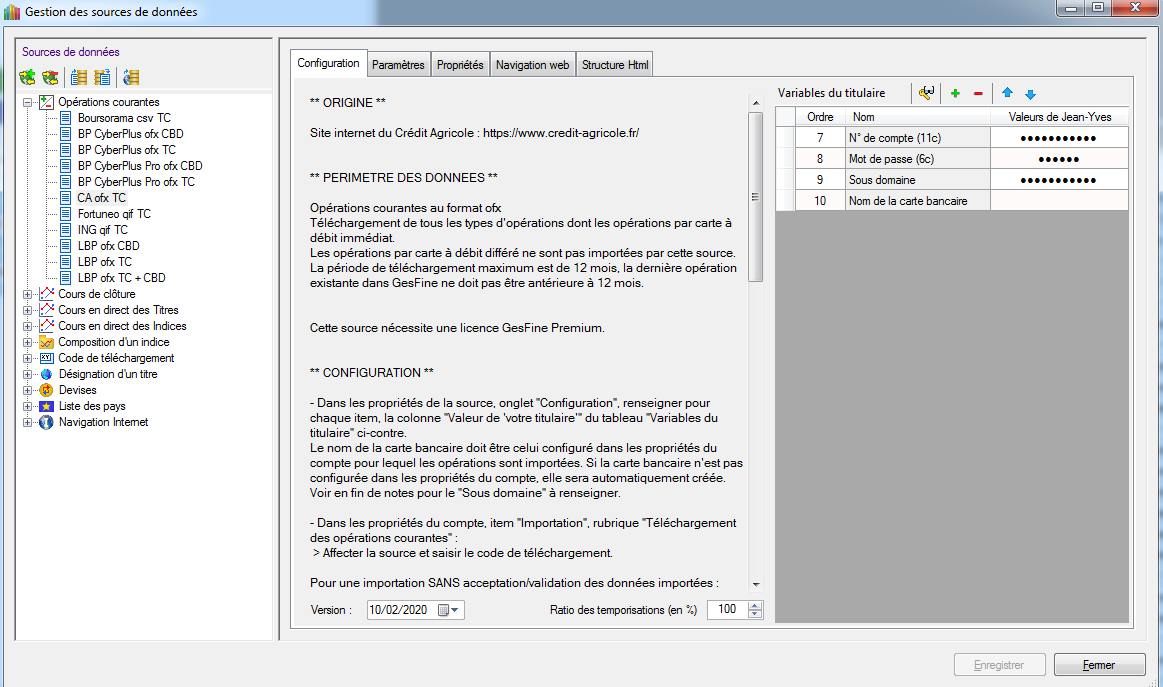This screenshot has width=1163, height=687.
Task: Click the globe database download icon
Action: 131,77
